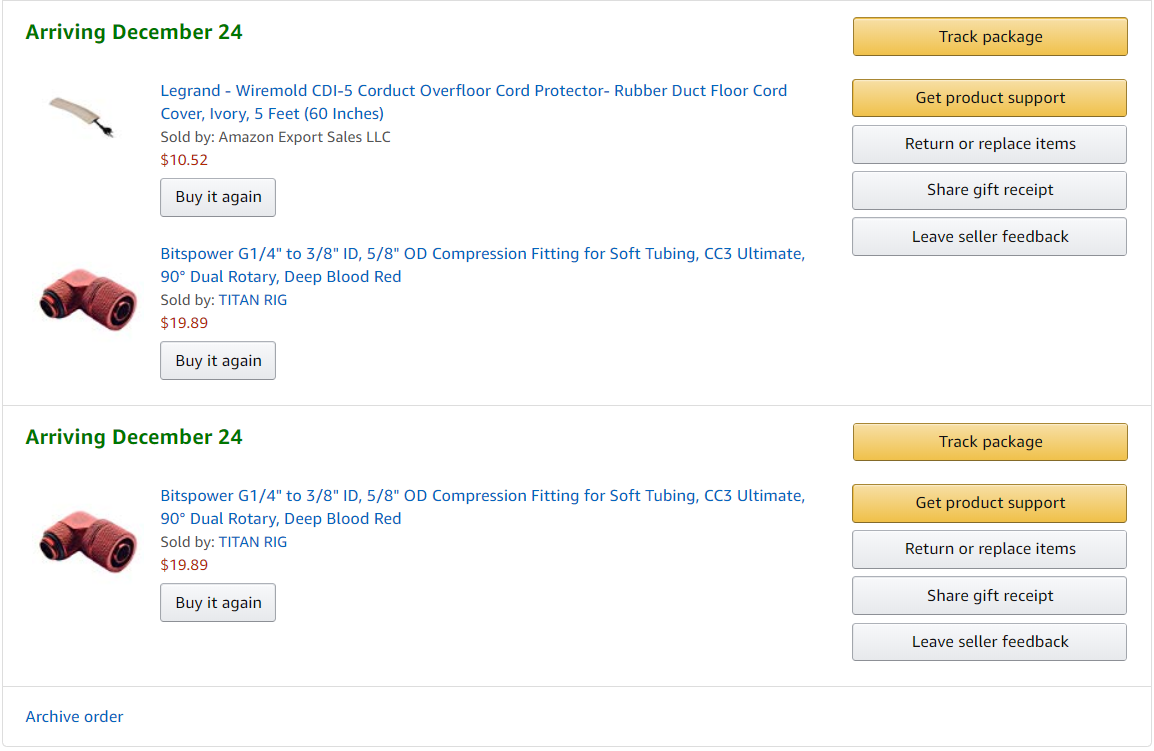Archive this order

(75, 717)
